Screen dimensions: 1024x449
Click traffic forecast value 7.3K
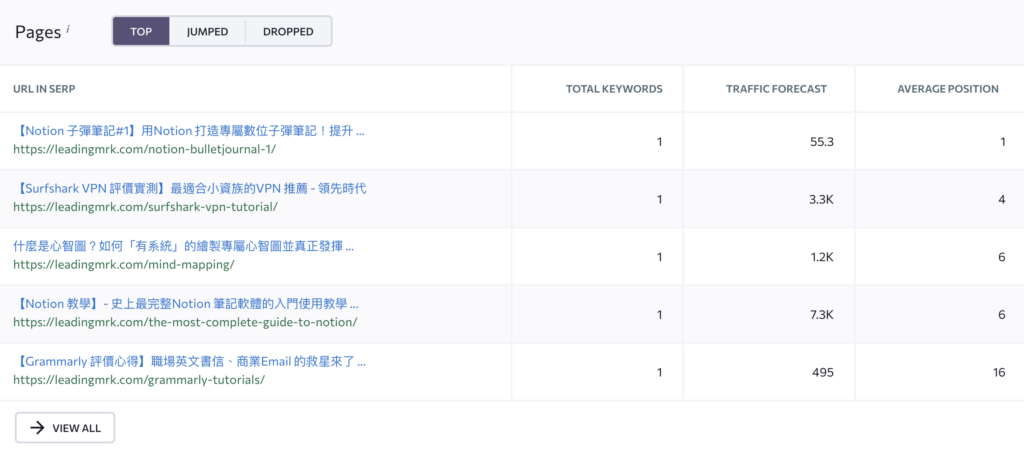pyautogui.click(x=822, y=315)
